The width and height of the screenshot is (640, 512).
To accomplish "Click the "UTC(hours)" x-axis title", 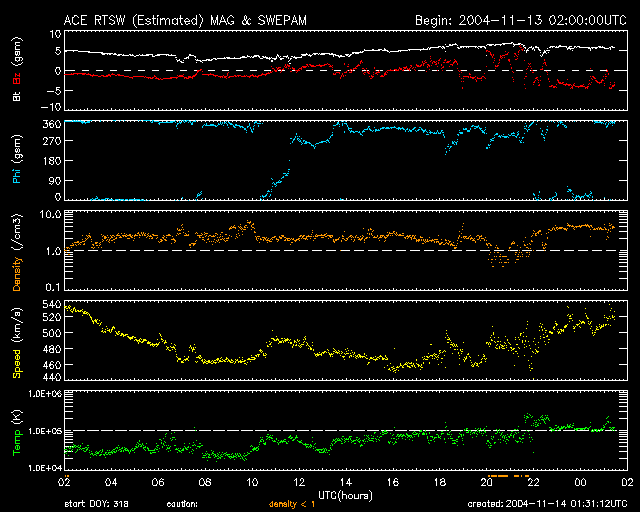I will click(x=345, y=496).
